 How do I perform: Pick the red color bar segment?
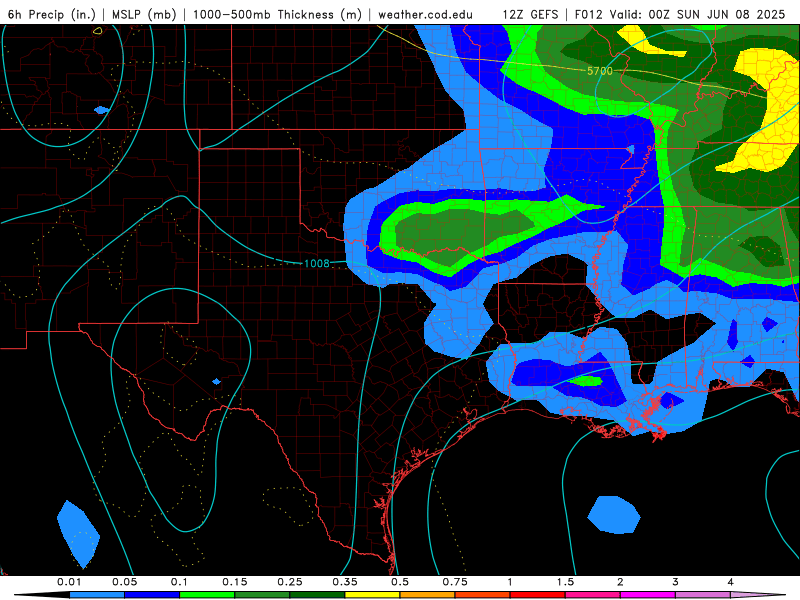538,595
